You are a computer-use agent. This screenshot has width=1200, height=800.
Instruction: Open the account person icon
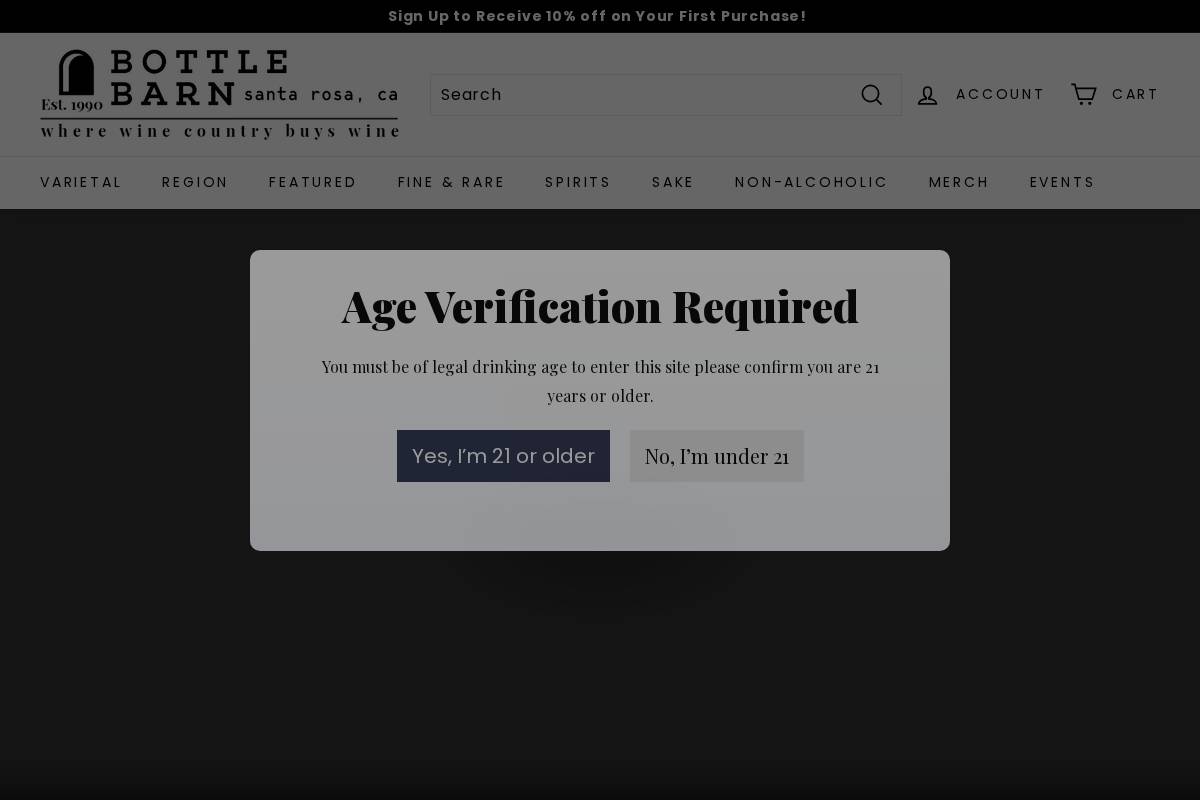[x=928, y=95]
